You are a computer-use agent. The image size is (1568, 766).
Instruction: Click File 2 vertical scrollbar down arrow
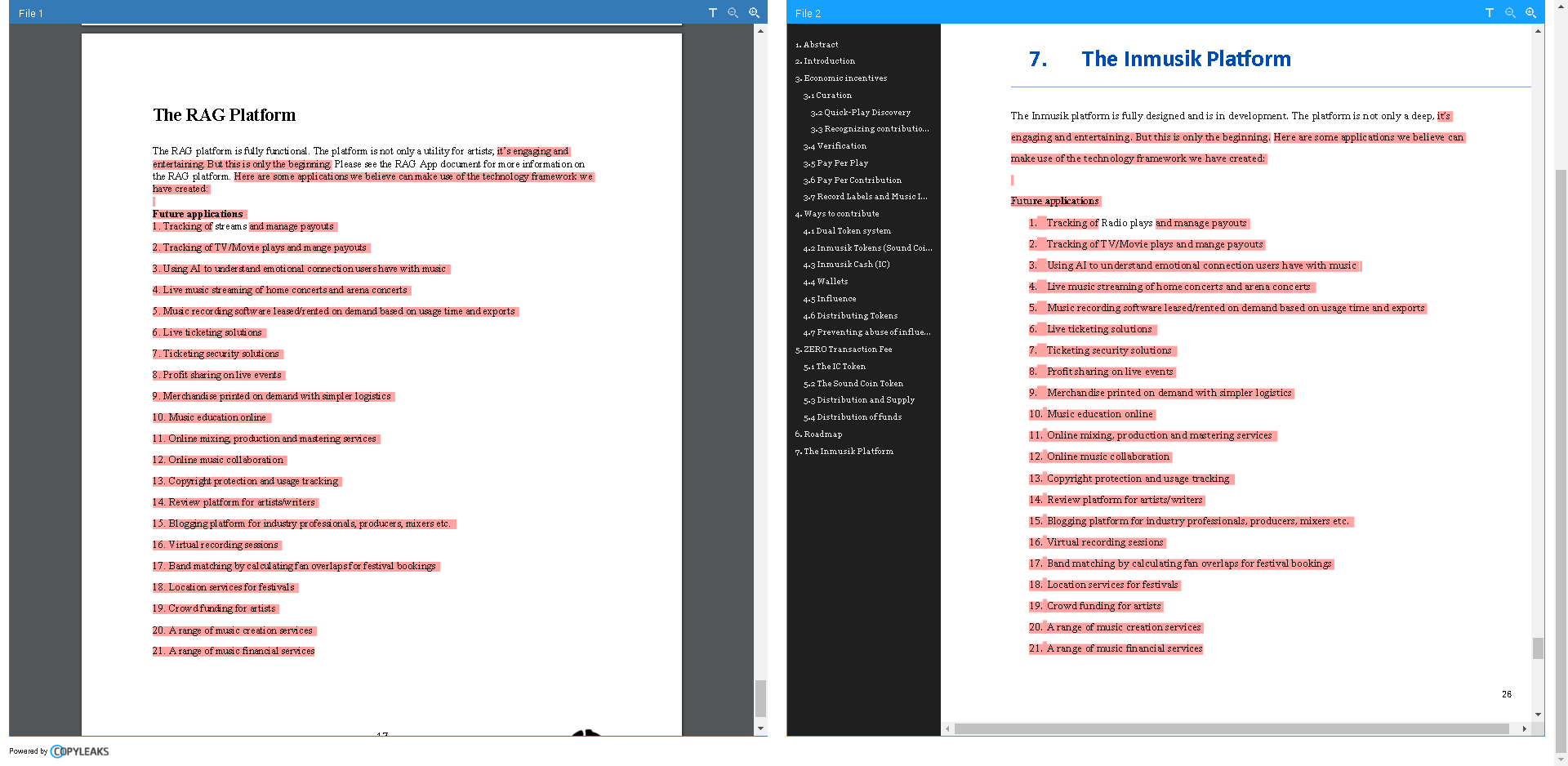pos(1538,715)
